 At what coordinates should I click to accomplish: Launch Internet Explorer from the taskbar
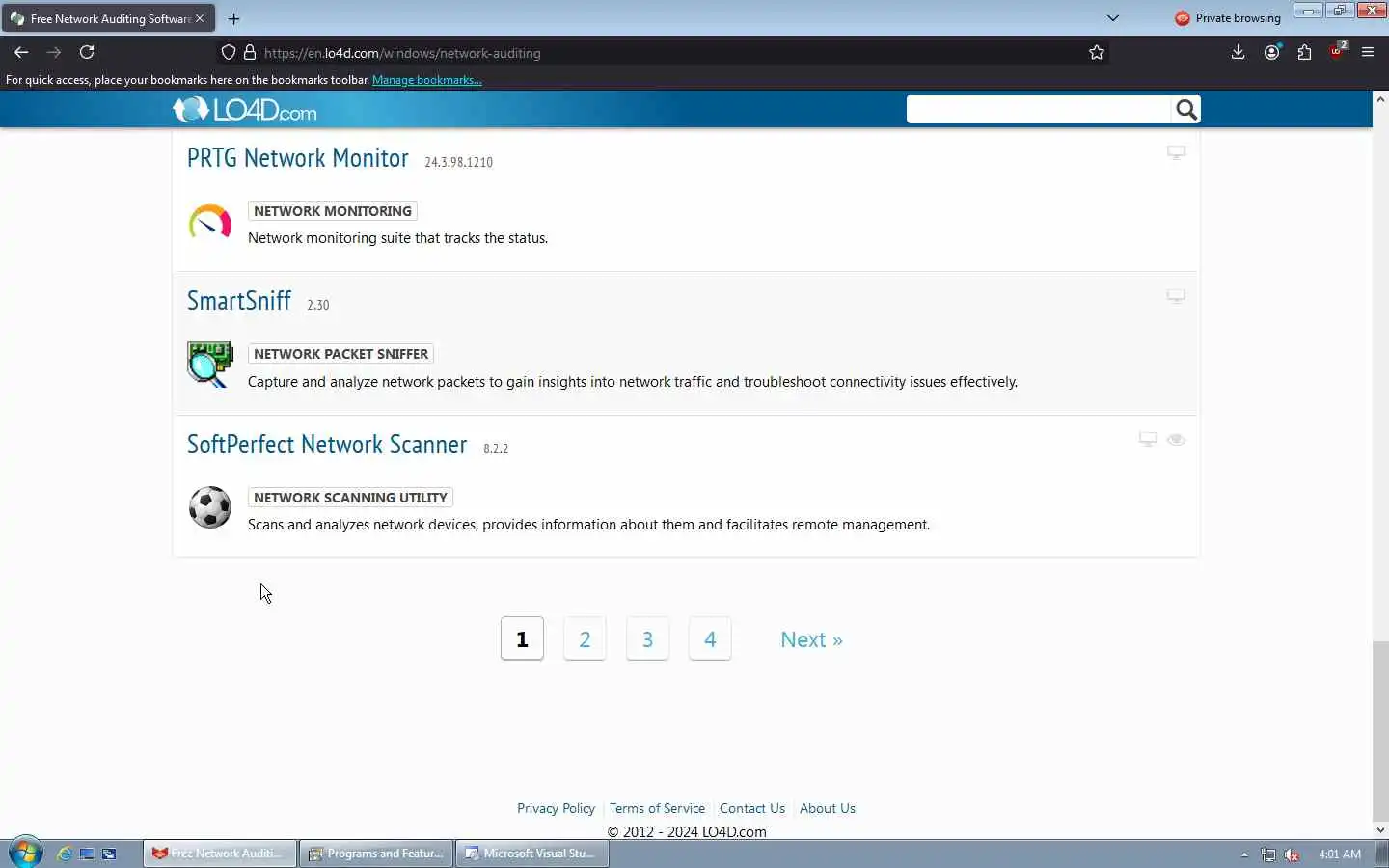click(x=64, y=854)
